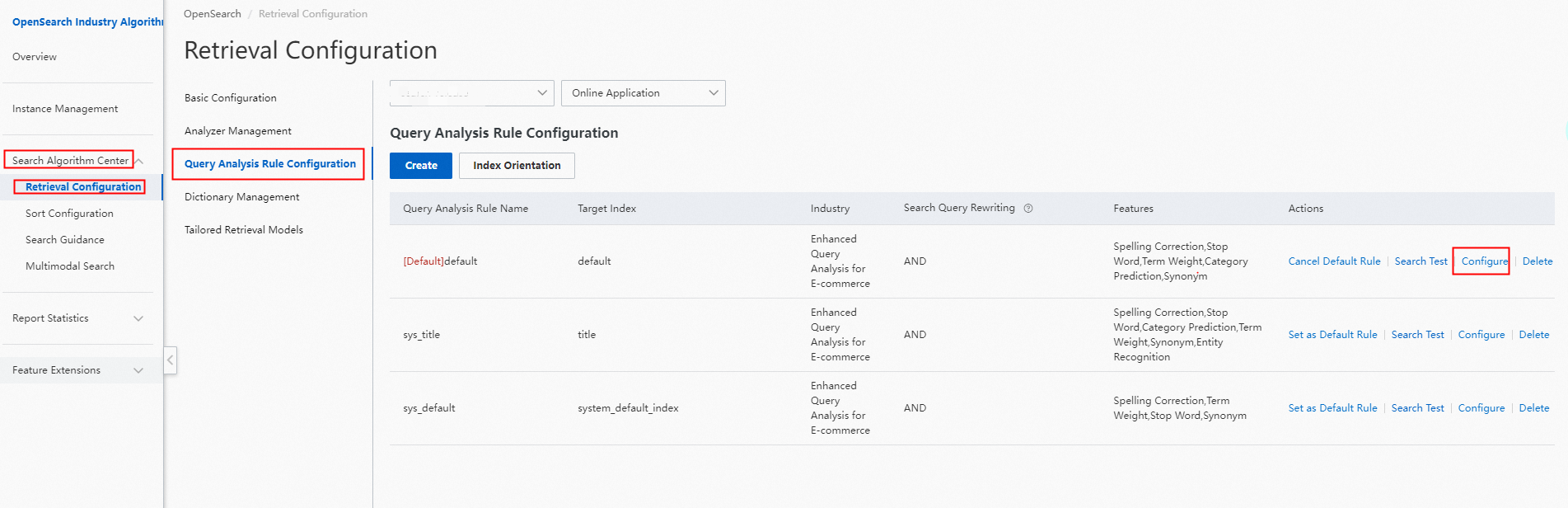The image size is (1568, 508).
Task: Navigate to Multimodal Search
Action: [70, 266]
